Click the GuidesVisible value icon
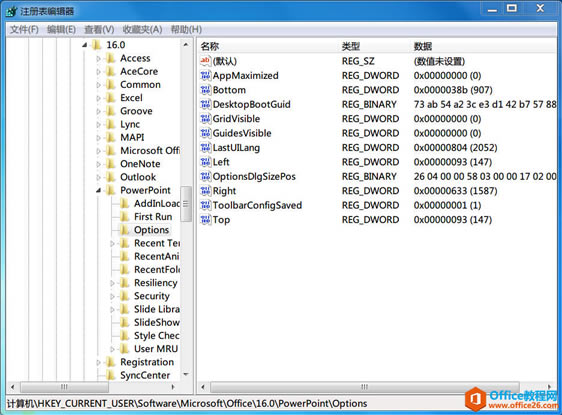 [205, 133]
